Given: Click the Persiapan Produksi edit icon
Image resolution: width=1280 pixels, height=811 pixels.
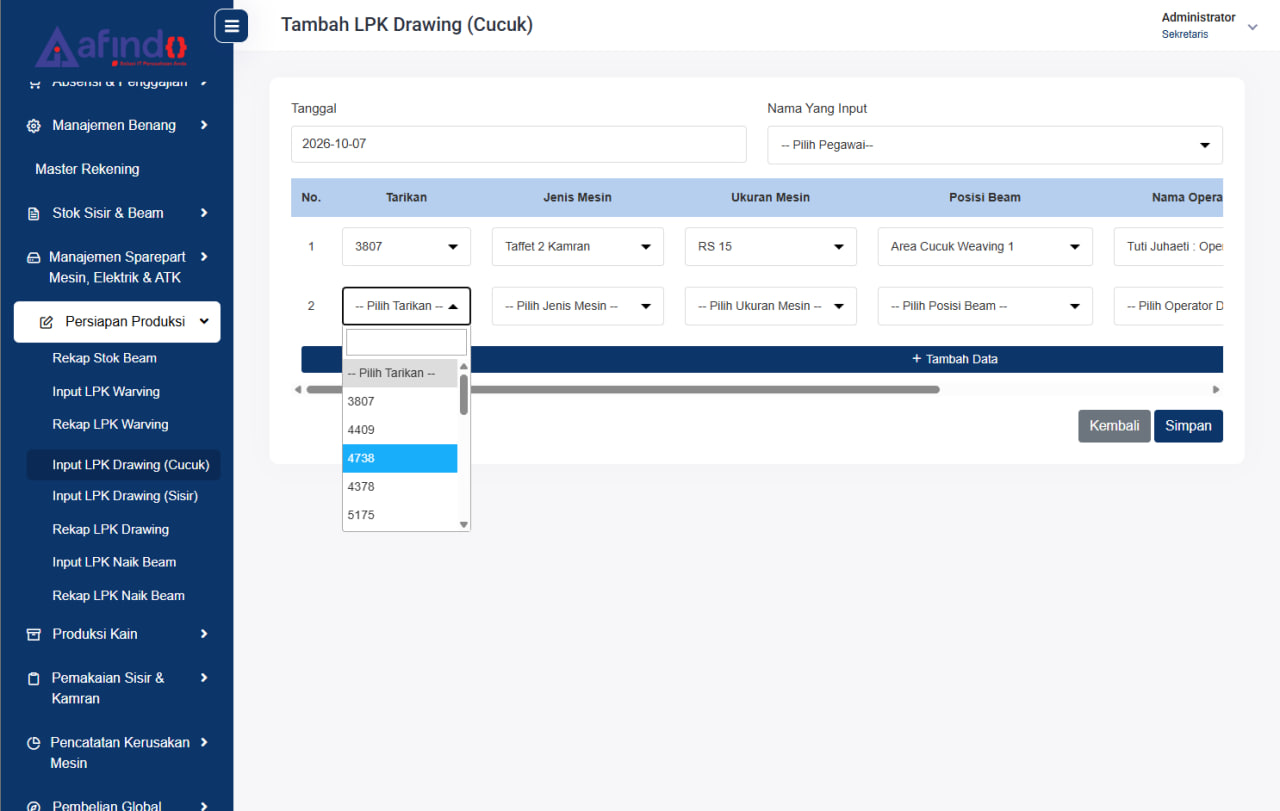Looking at the screenshot, I should (x=46, y=322).
